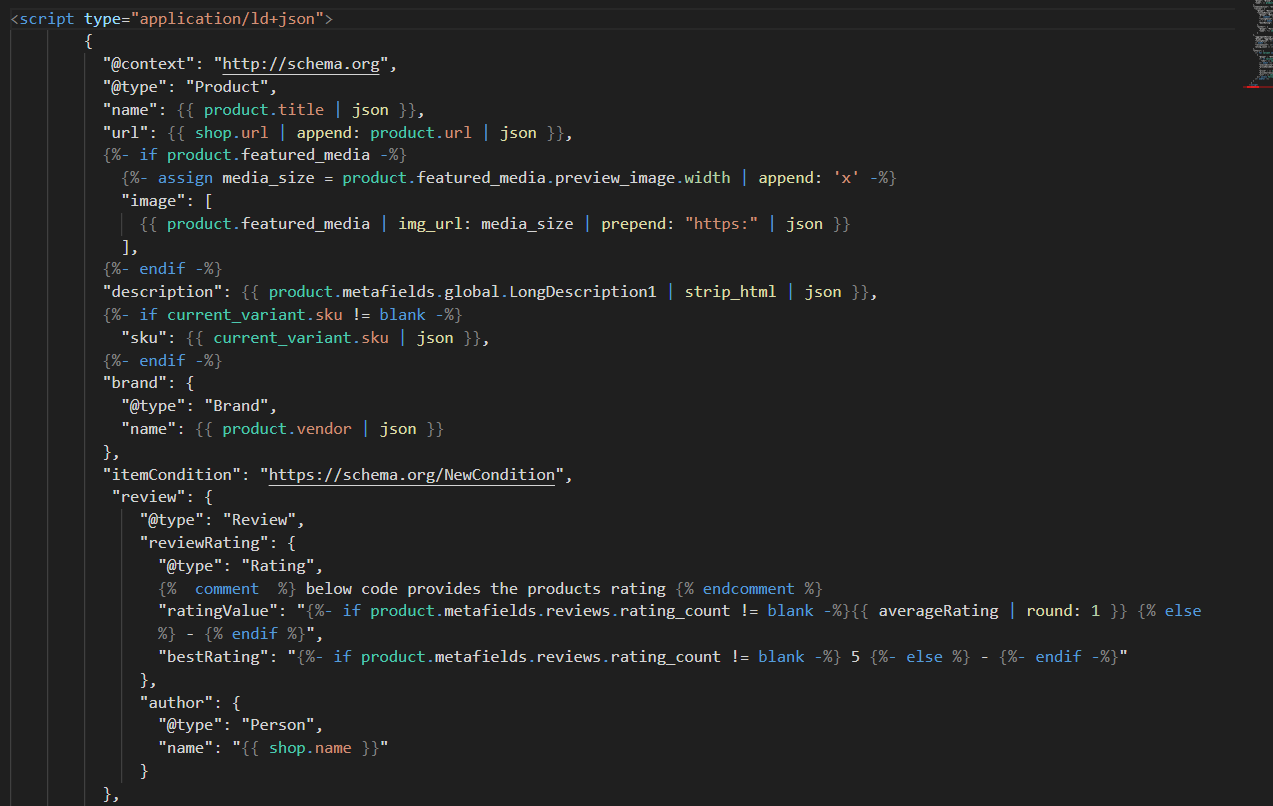Click the img_url filter
Image resolution: width=1273 pixels, height=806 pixels.
click(x=430, y=224)
